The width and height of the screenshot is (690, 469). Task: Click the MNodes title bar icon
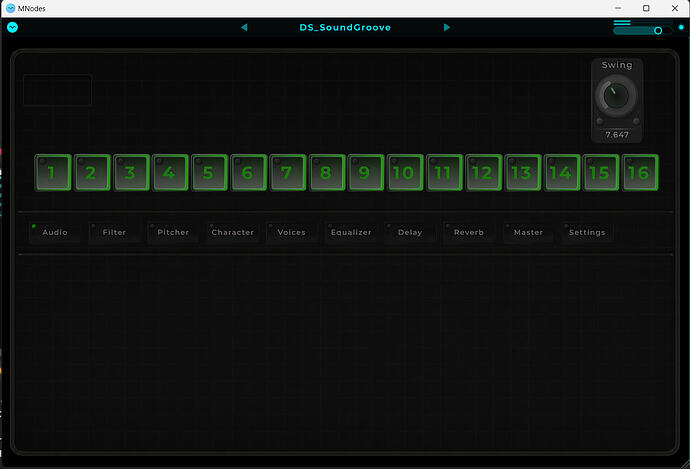pyautogui.click(x=11, y=8)
